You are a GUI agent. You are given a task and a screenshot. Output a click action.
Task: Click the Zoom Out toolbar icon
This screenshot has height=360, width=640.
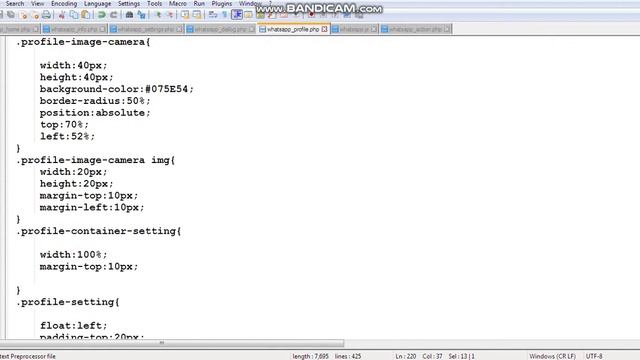(171, 15)
